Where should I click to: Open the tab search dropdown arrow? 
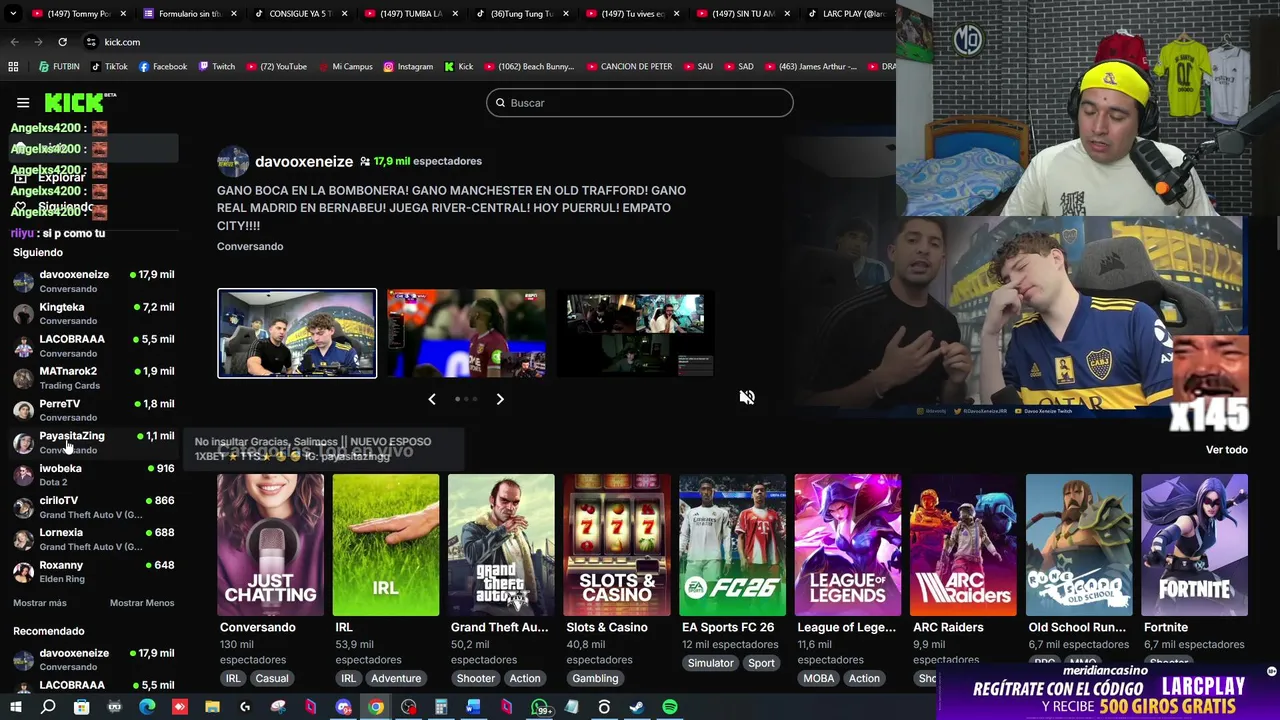click(11, 14)
